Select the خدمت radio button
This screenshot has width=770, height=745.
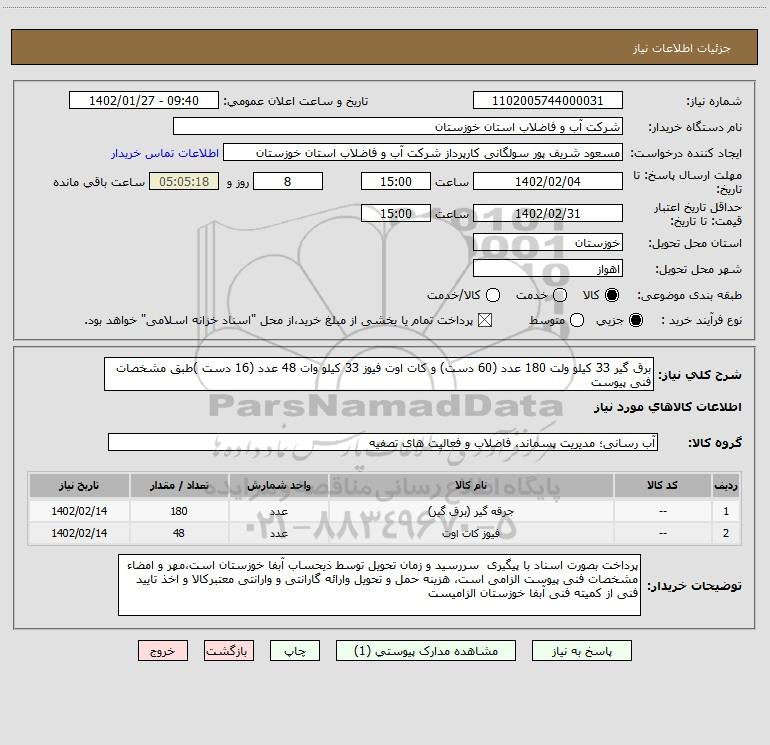click(x=560, y=295)
